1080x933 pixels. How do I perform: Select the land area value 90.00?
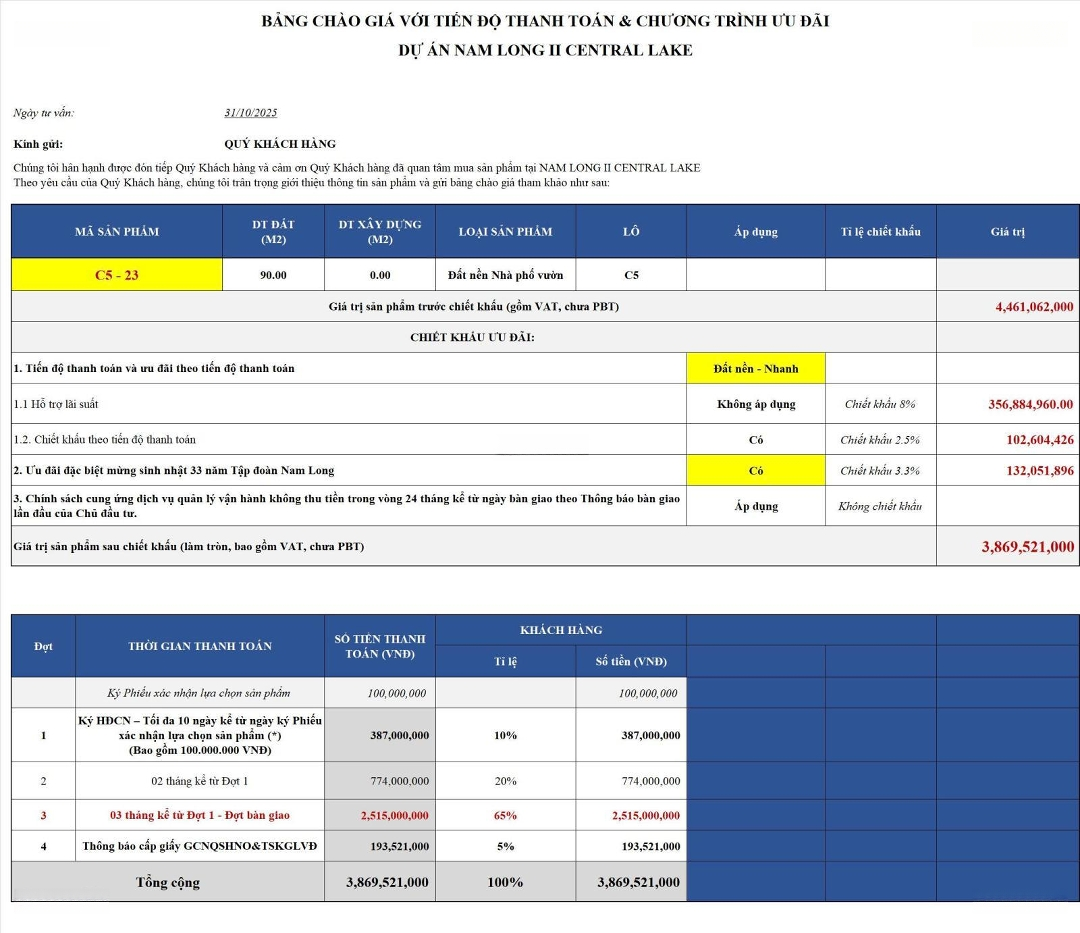pyautogui.click(x=273, y=275)
